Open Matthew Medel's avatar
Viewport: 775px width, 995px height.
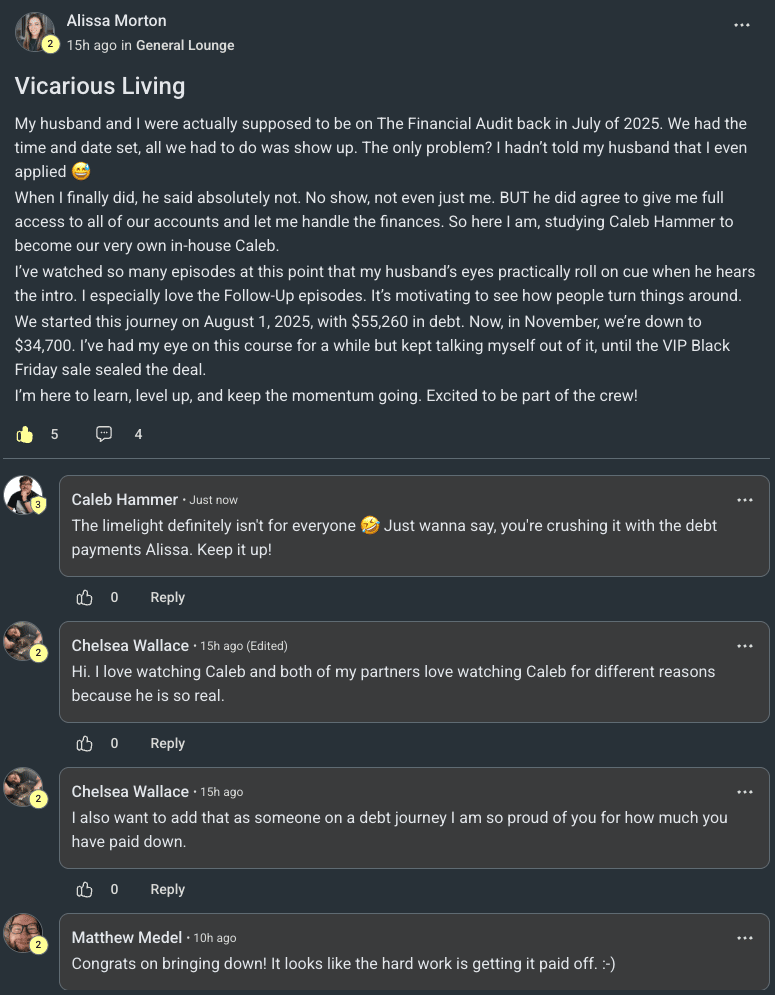(x=23, y=933)
